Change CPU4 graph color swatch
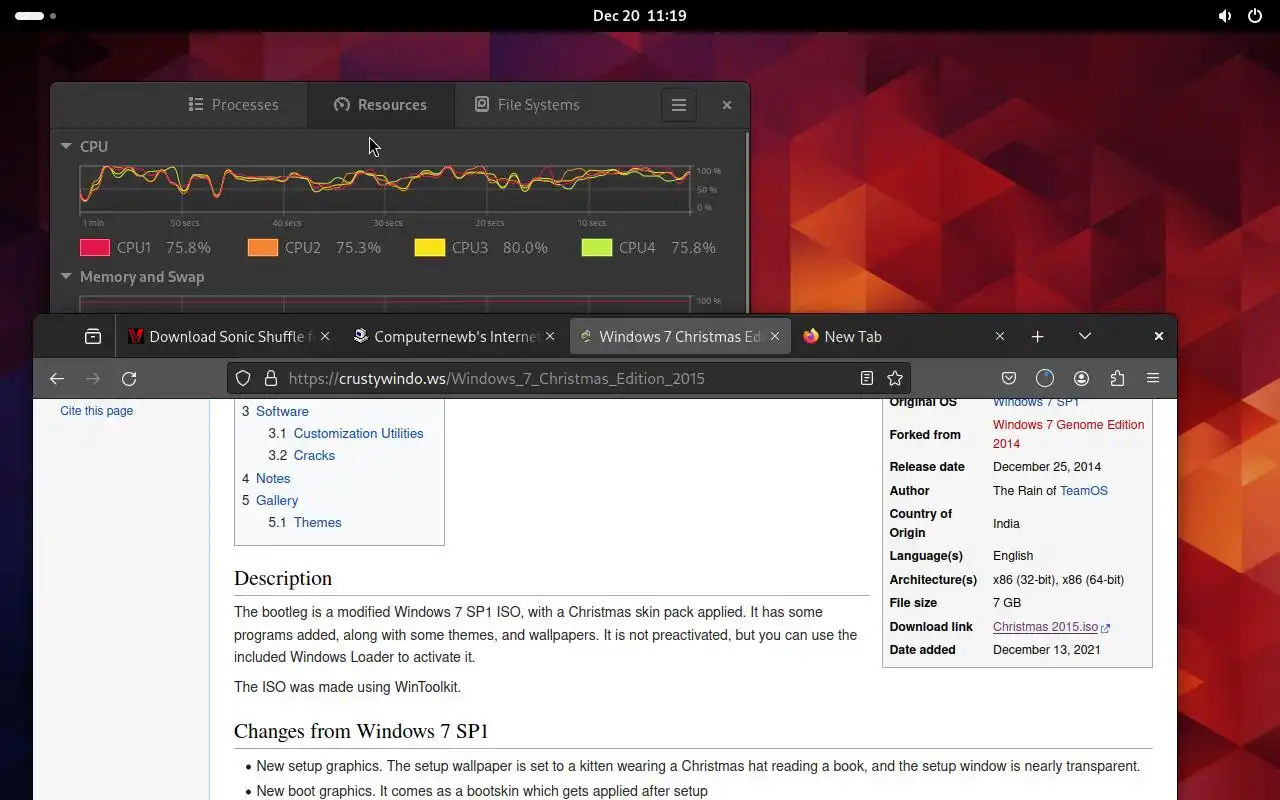Image resolution: width=1280 pixels, height=800 pixels. (597, 247)
